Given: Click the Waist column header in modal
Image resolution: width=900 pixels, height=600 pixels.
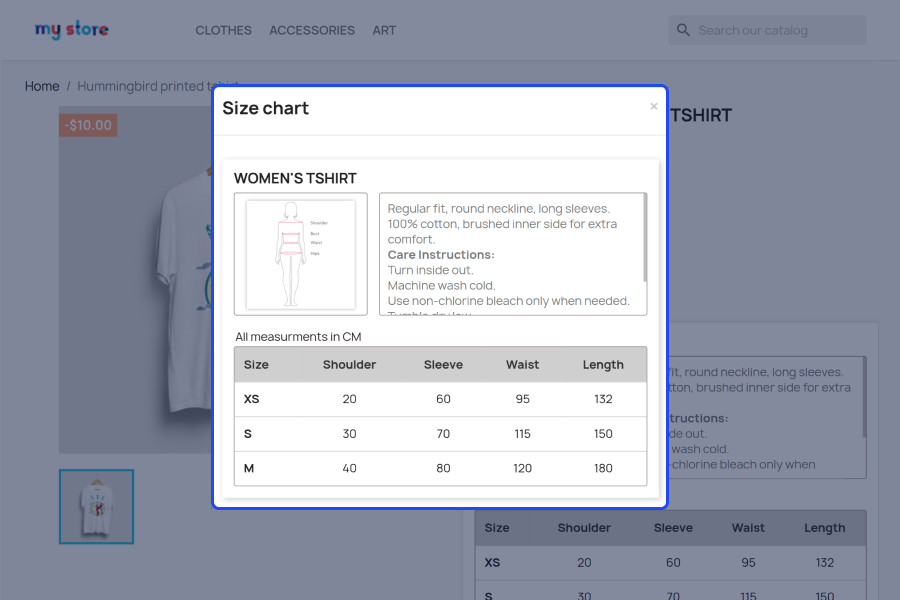Looking at the screenshot, I should coord(522,365).
